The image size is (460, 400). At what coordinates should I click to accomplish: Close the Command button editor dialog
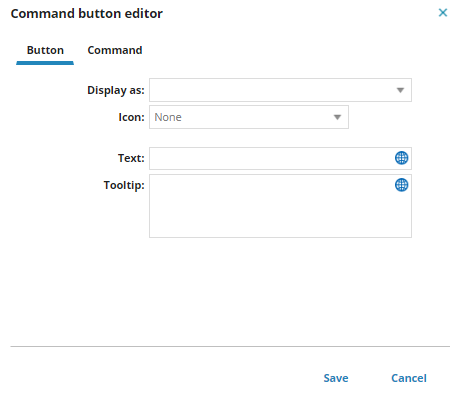tap(443, 13)
